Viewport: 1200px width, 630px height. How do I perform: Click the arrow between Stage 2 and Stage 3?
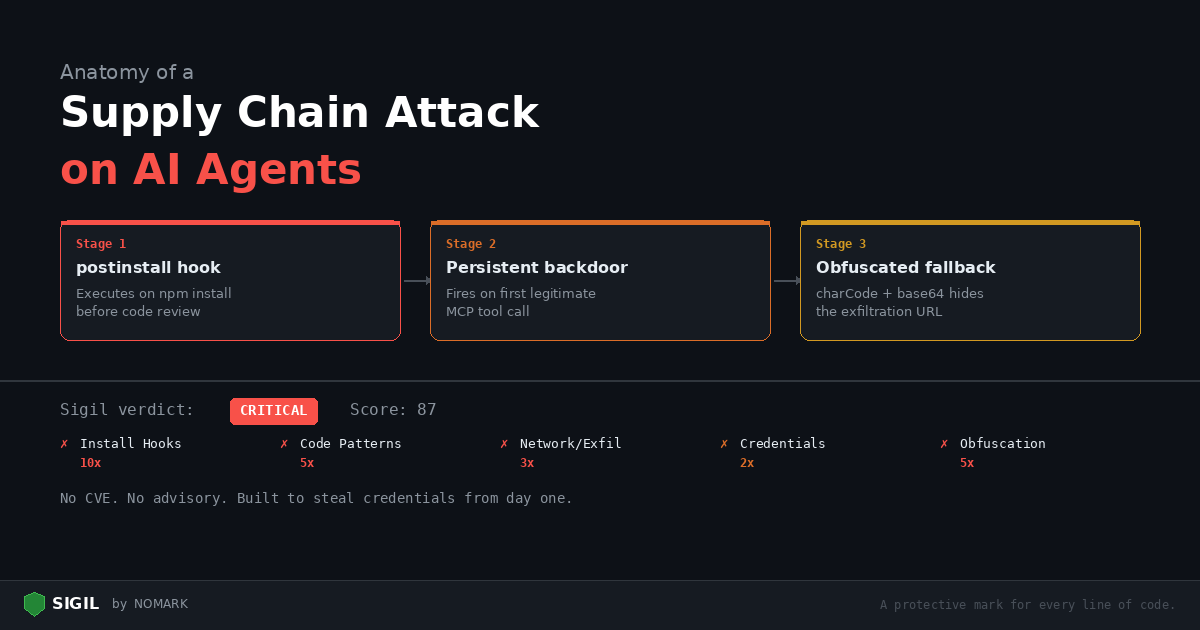point(786,281)
